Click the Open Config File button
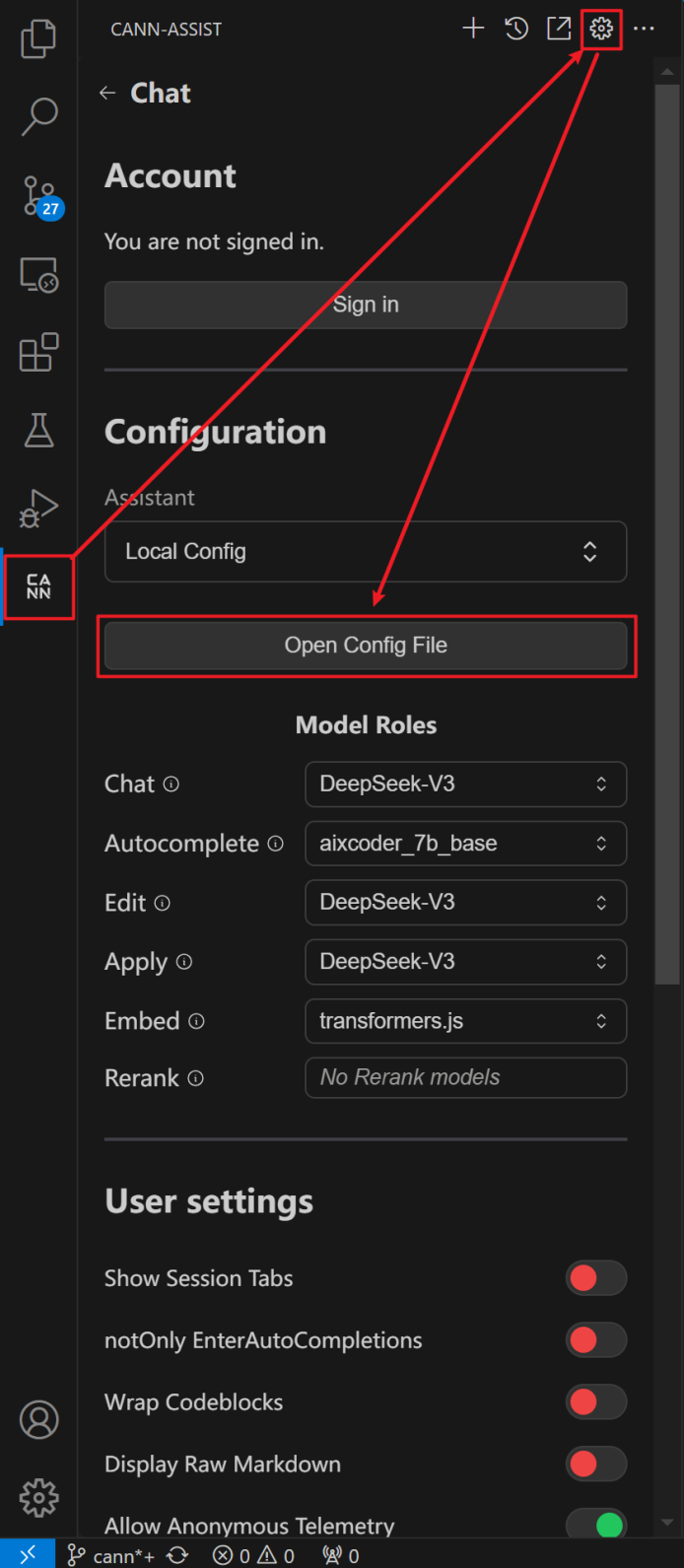This screenshot has width=684, height=1568. (x=366, y=646)
